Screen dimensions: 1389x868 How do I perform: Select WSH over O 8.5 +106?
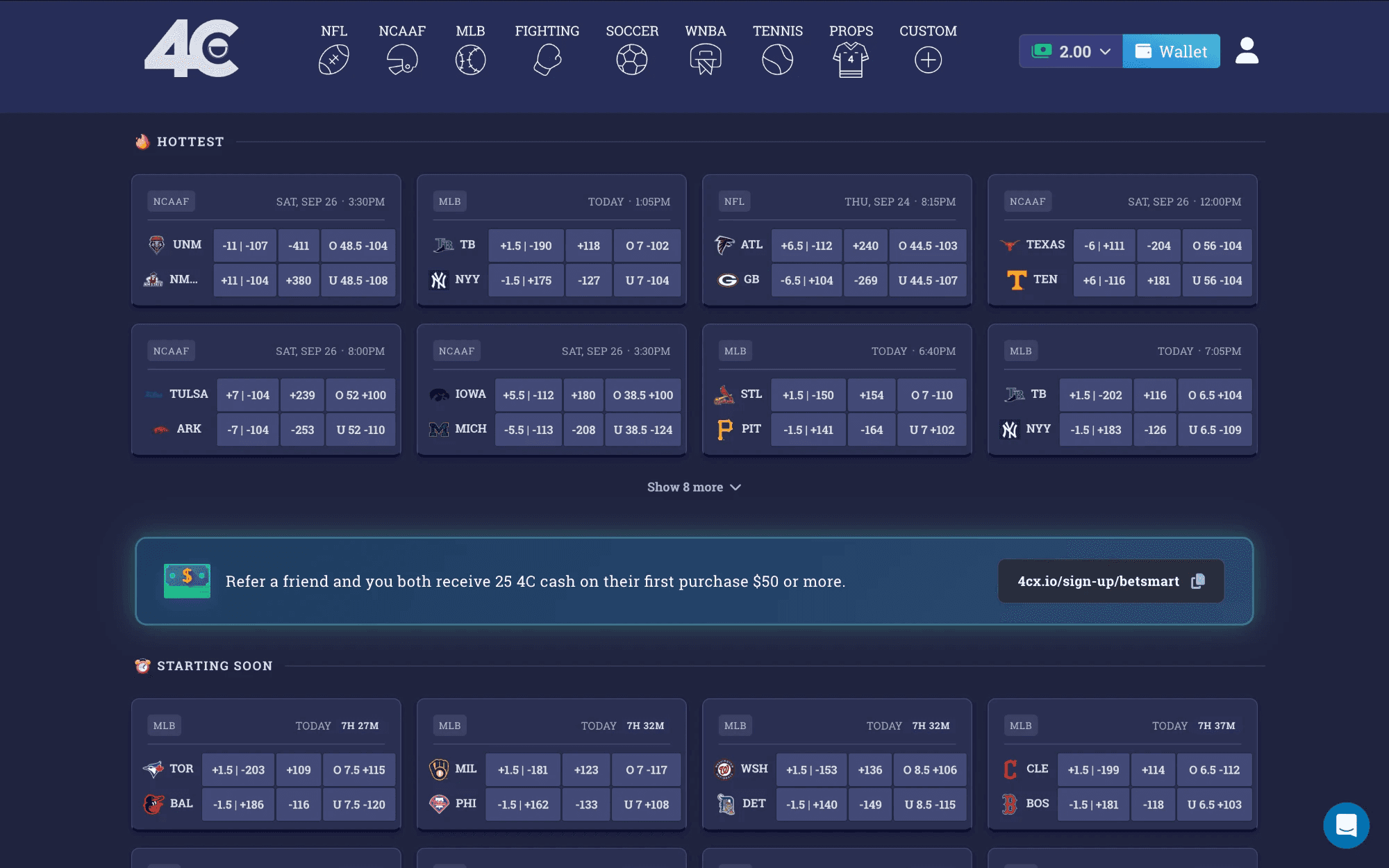[930, 770]
